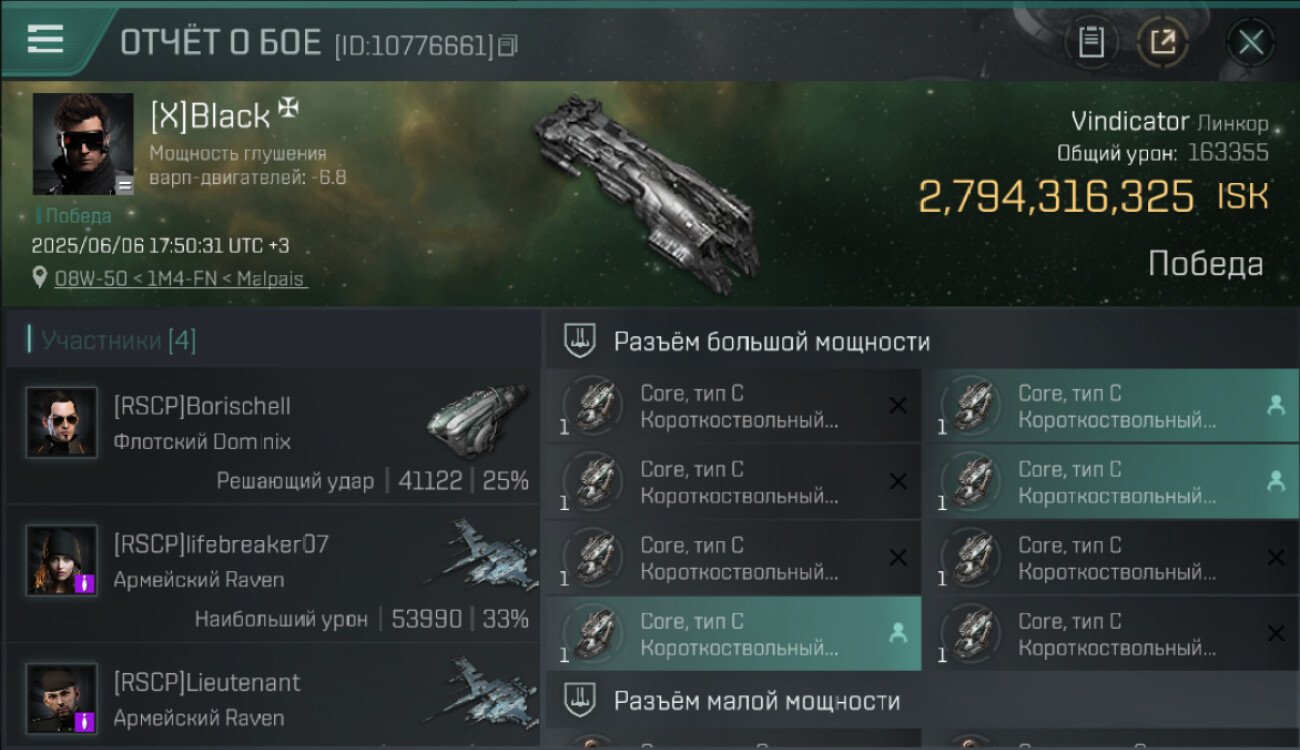The image size is (1300, 750).
Task: Click lifebreaker07's purple info badge
Action: 85,583
